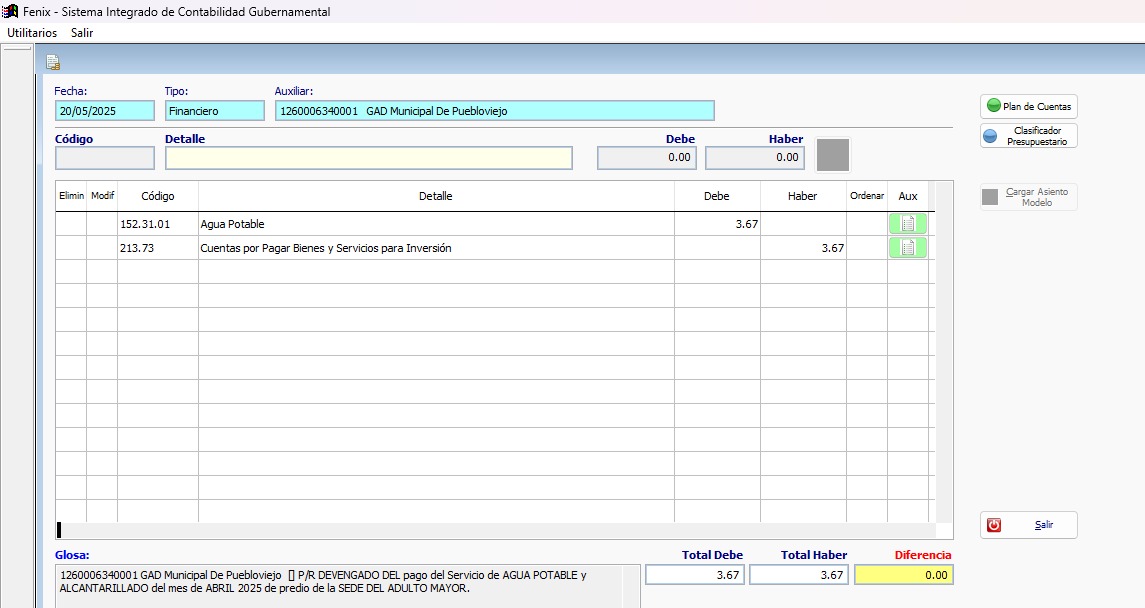Viewport: 1145px width, 608px height.
Task: Select the Tipo field showing Financiero
Action: click(206, 111)
